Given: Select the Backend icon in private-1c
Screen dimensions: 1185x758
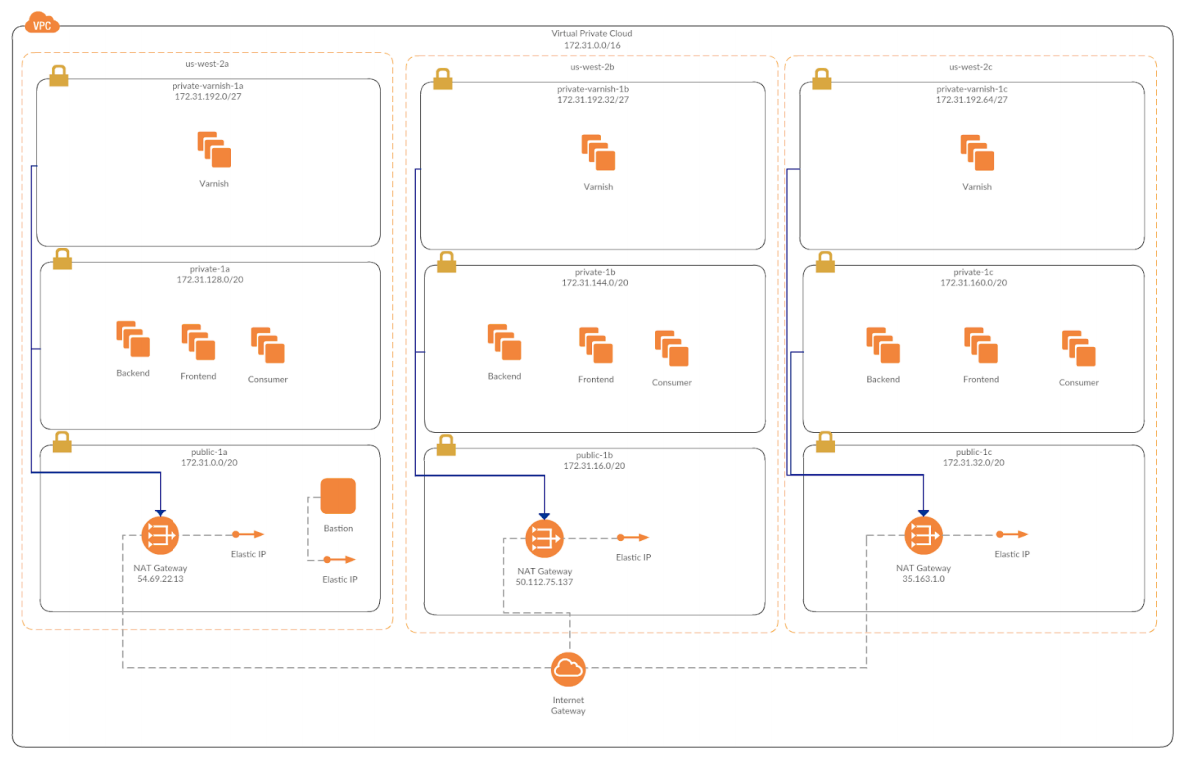Looking at the screenshot, I should click(881, 345).
